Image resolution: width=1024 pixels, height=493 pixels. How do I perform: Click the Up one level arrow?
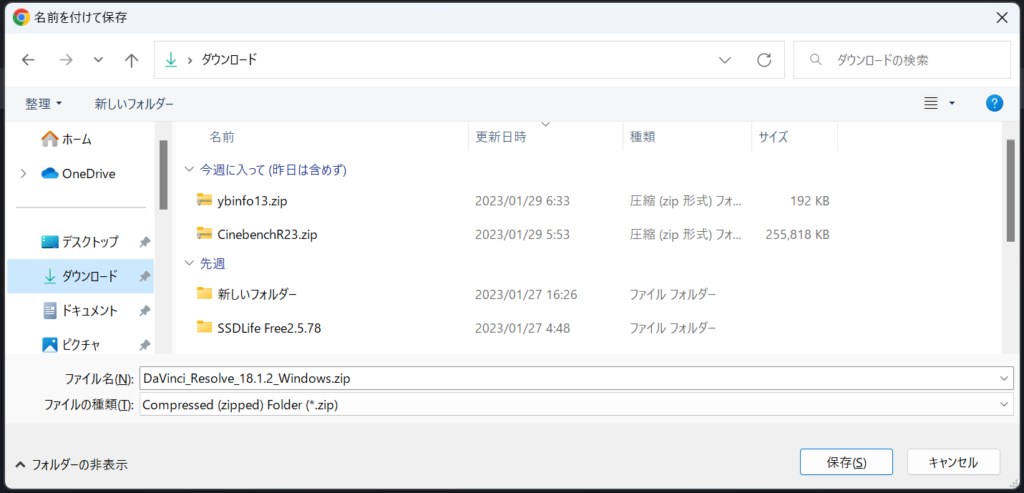(131, 60)
